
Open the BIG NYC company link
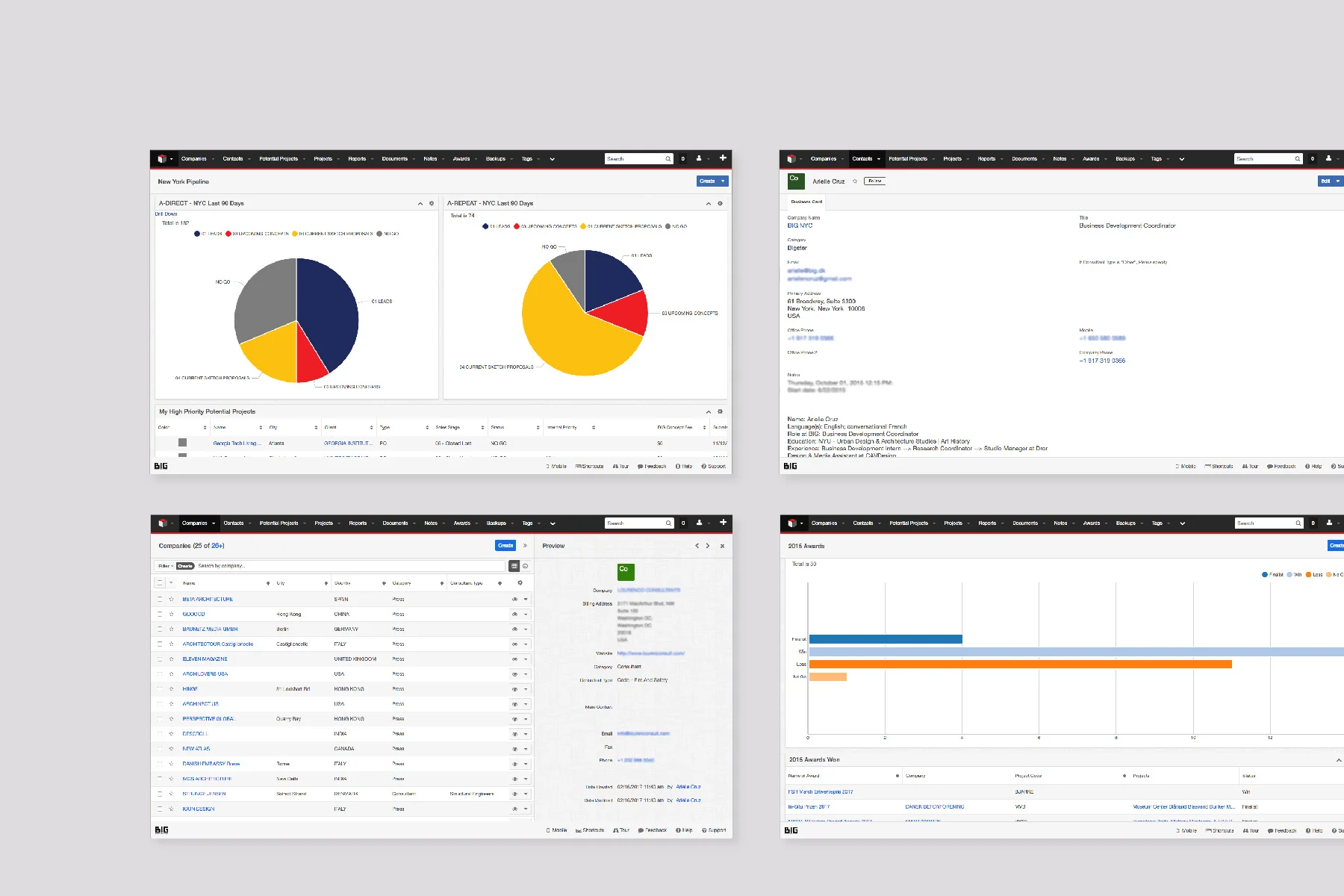tap(800, 225)
